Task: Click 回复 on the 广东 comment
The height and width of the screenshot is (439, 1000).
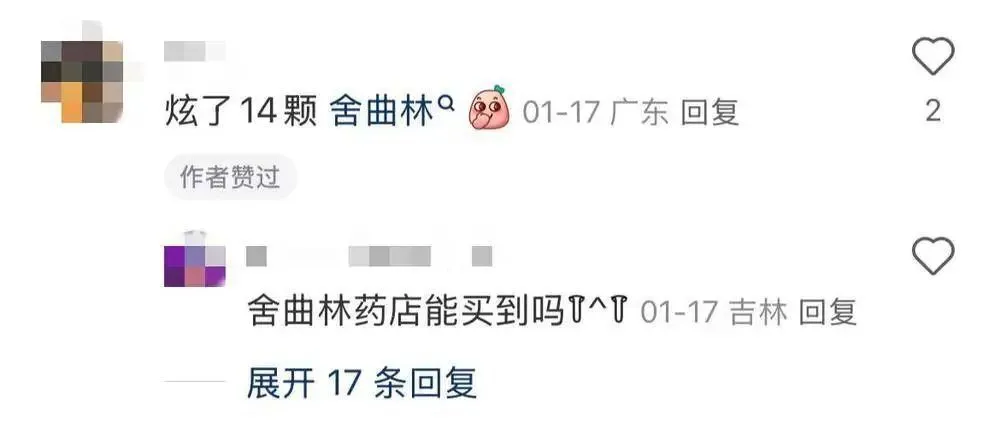Action: pyautogui.click(x=710, y=114)
